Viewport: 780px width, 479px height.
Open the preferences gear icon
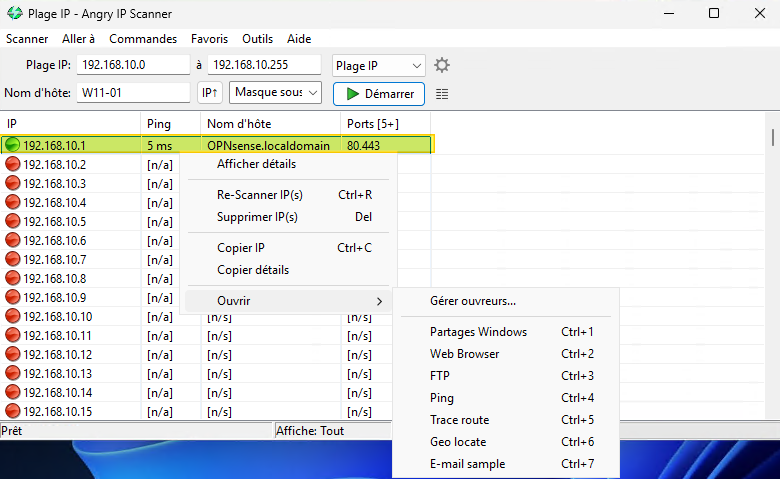coord(441,65)
